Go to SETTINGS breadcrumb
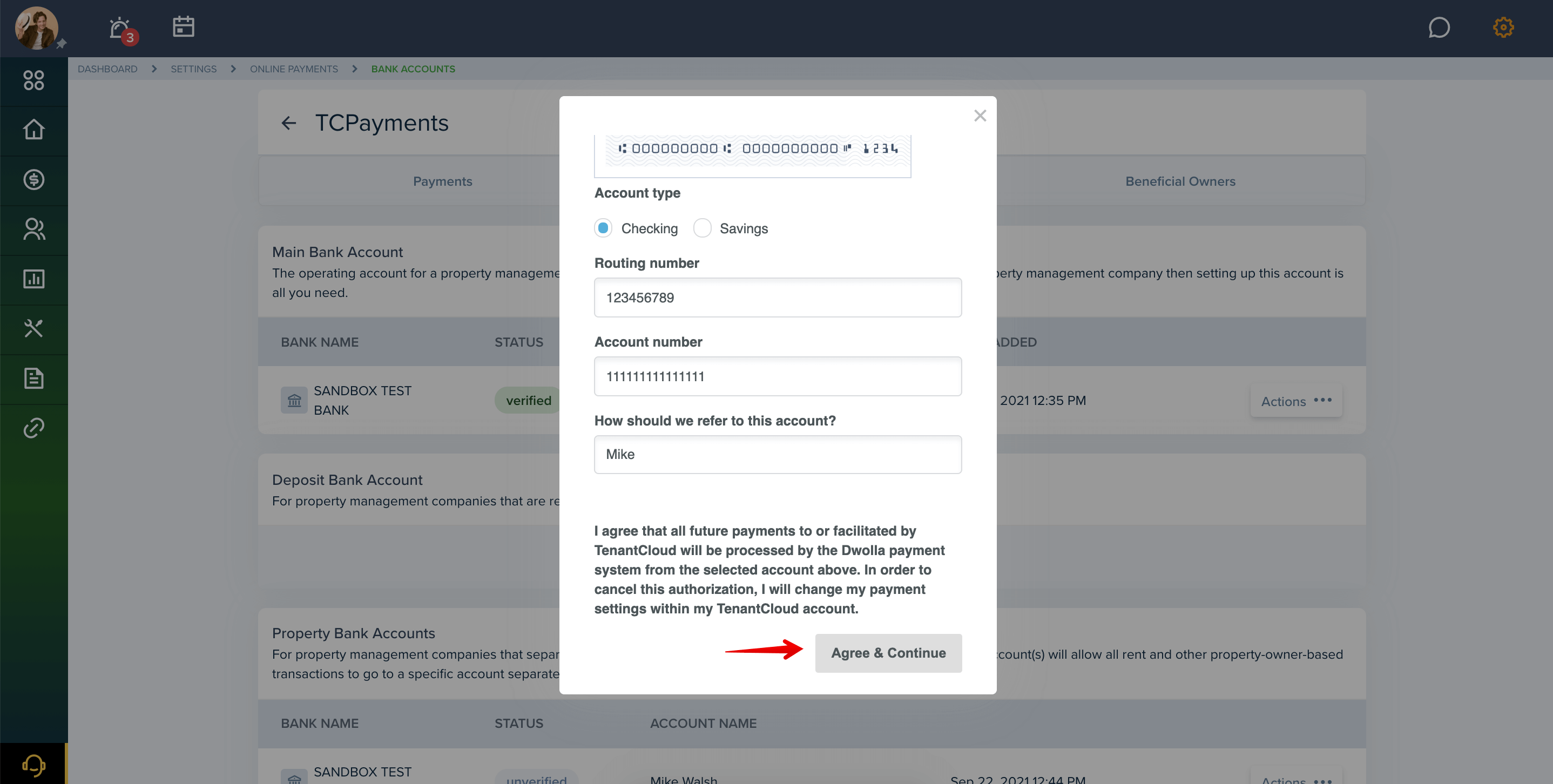 pyautogui.click(x=193, y=69)
